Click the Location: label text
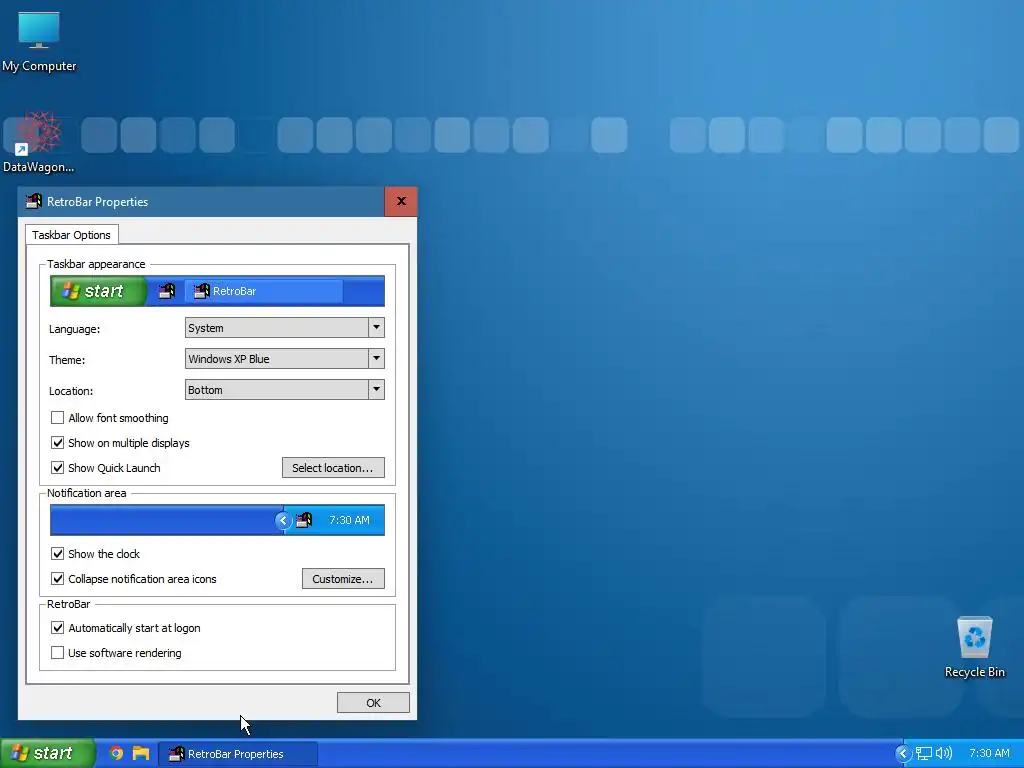Image resolution: width=1024 pixels, height=768 pixels. point(71,391)
